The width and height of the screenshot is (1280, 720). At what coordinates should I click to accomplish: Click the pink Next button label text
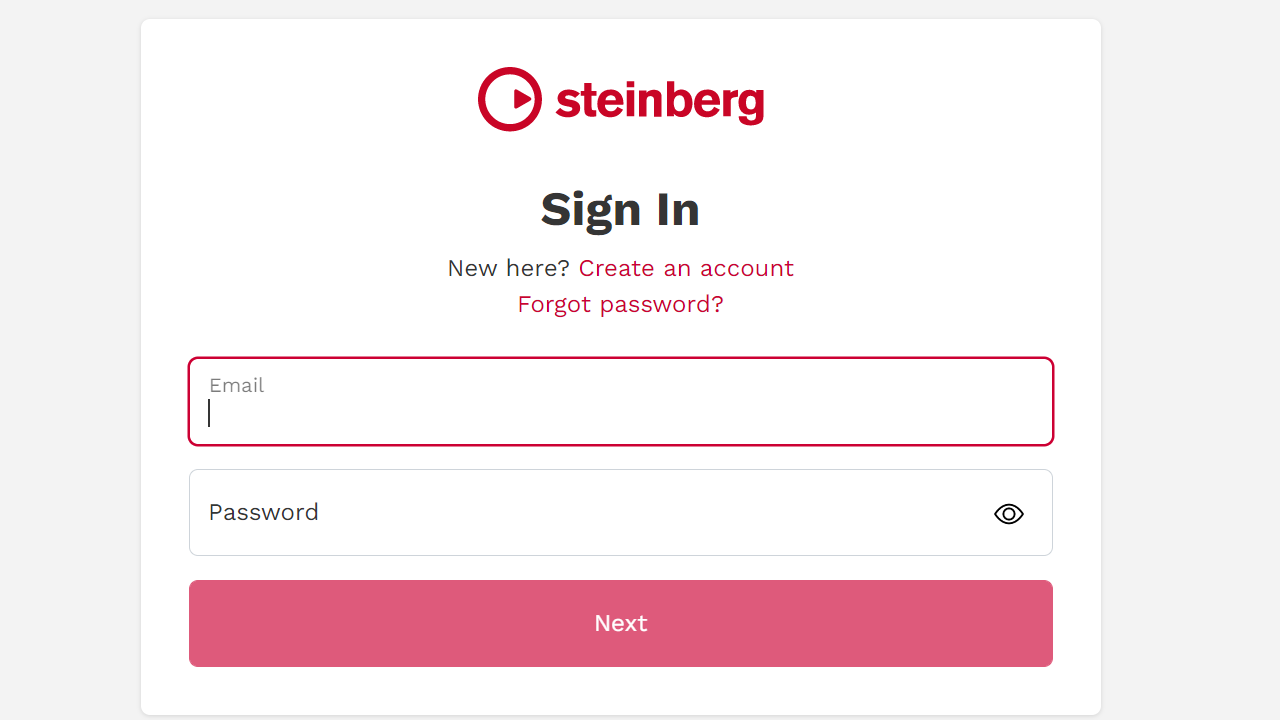click(620, 623)
